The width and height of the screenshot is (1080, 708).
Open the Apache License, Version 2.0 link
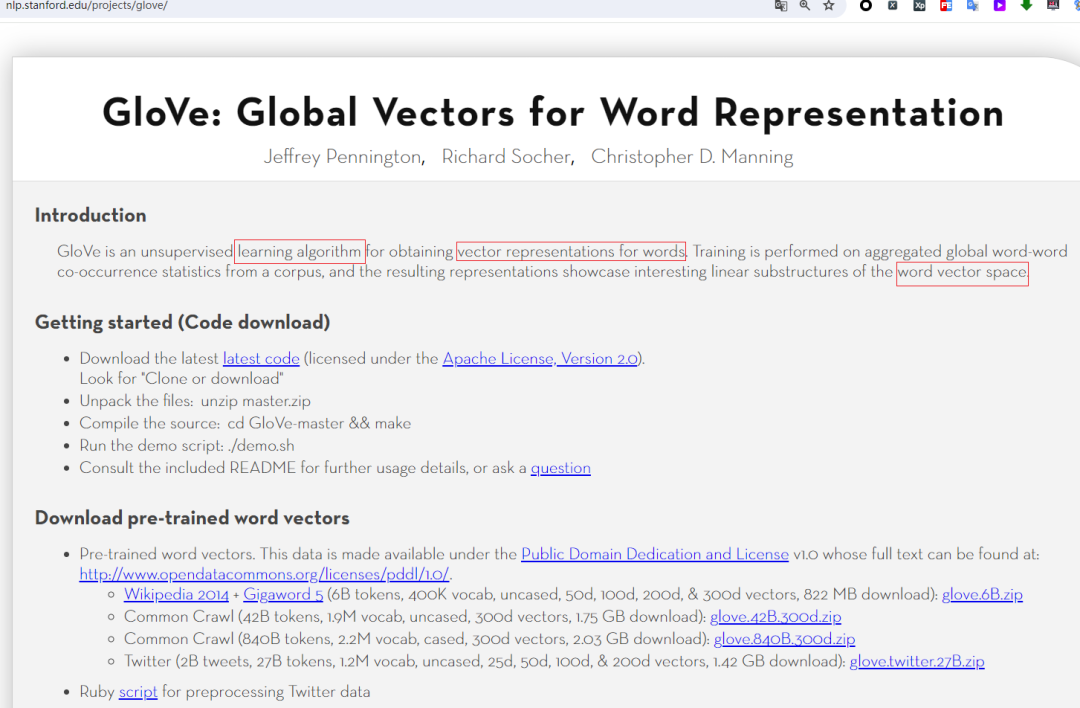pos(540,359)
